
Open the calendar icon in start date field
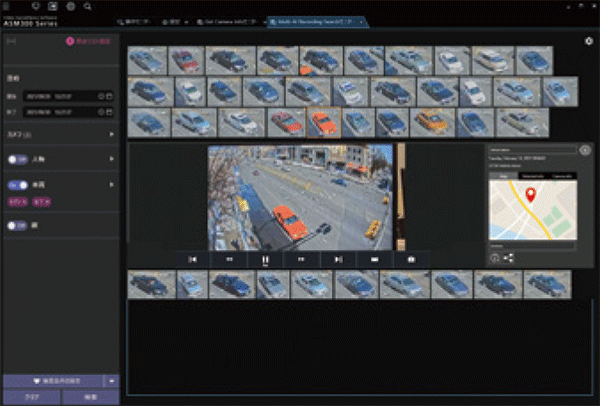(109, 96)
